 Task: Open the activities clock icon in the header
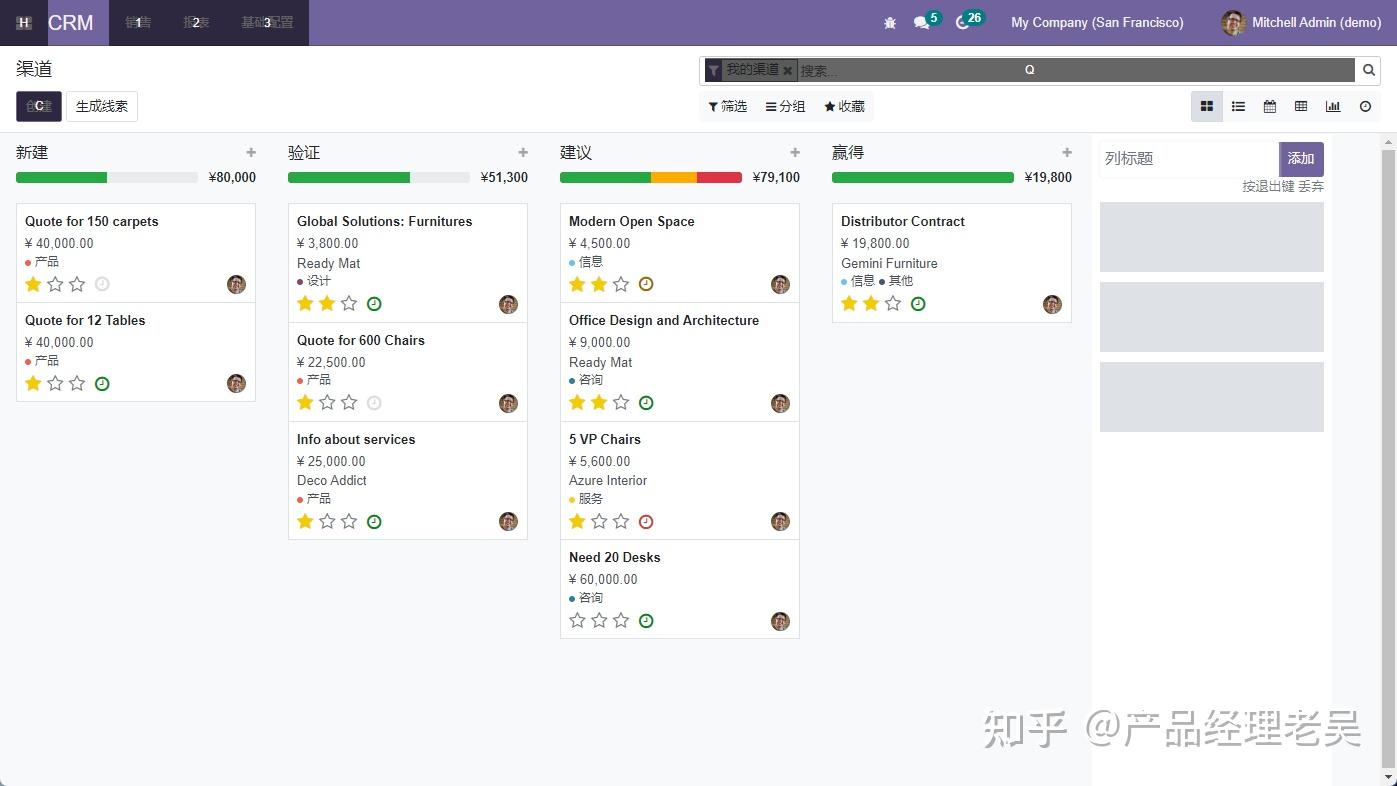962,22
